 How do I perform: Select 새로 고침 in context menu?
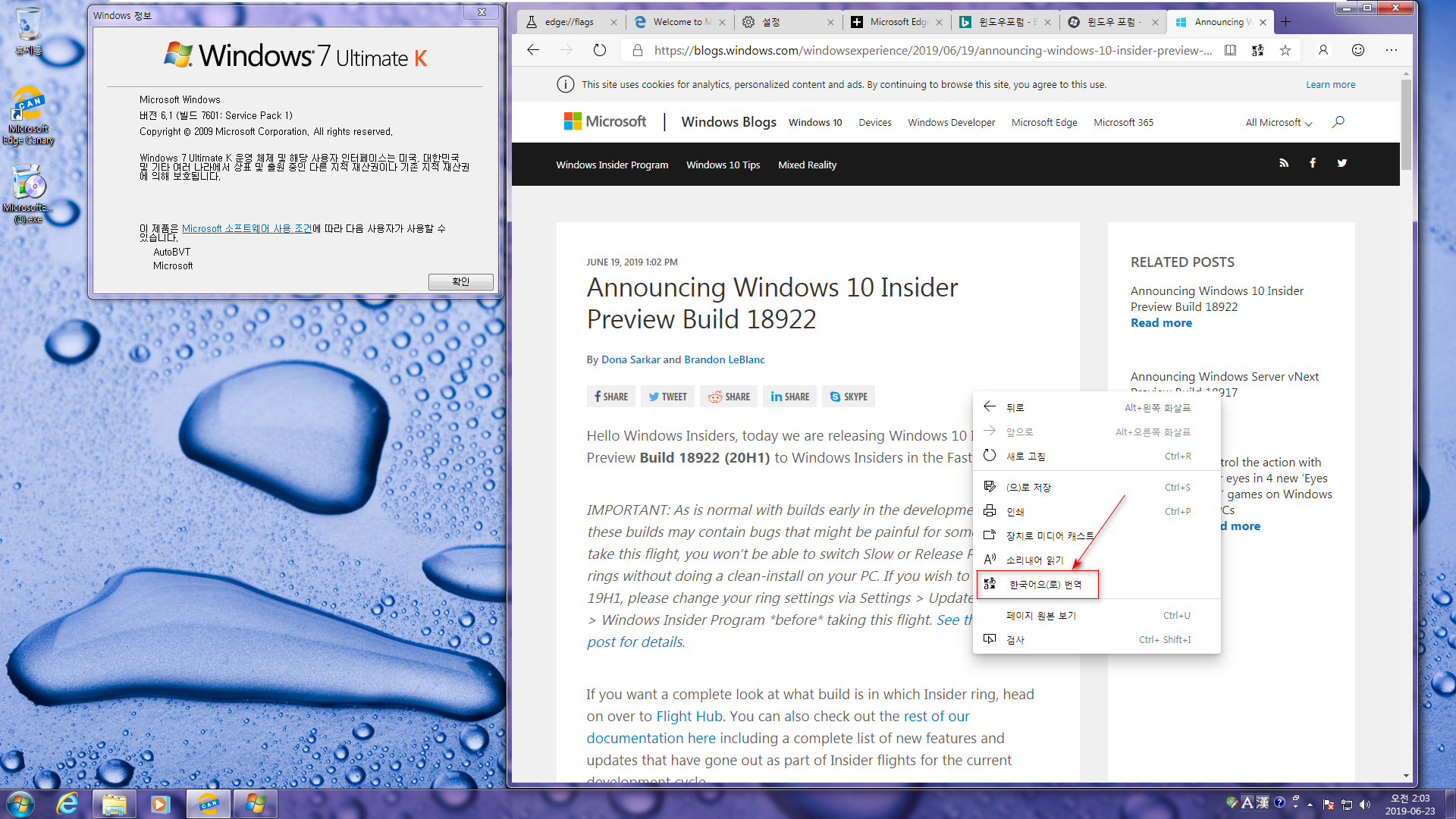tap(1097, 456)
